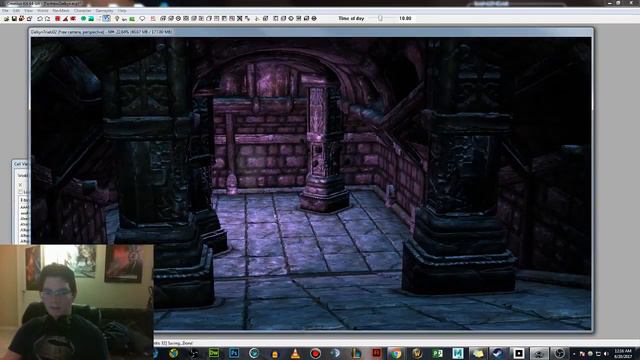Viewport: 640px width, 360px height.
Task: Open Photoshop from the taskbar
Action: (234, 353)
